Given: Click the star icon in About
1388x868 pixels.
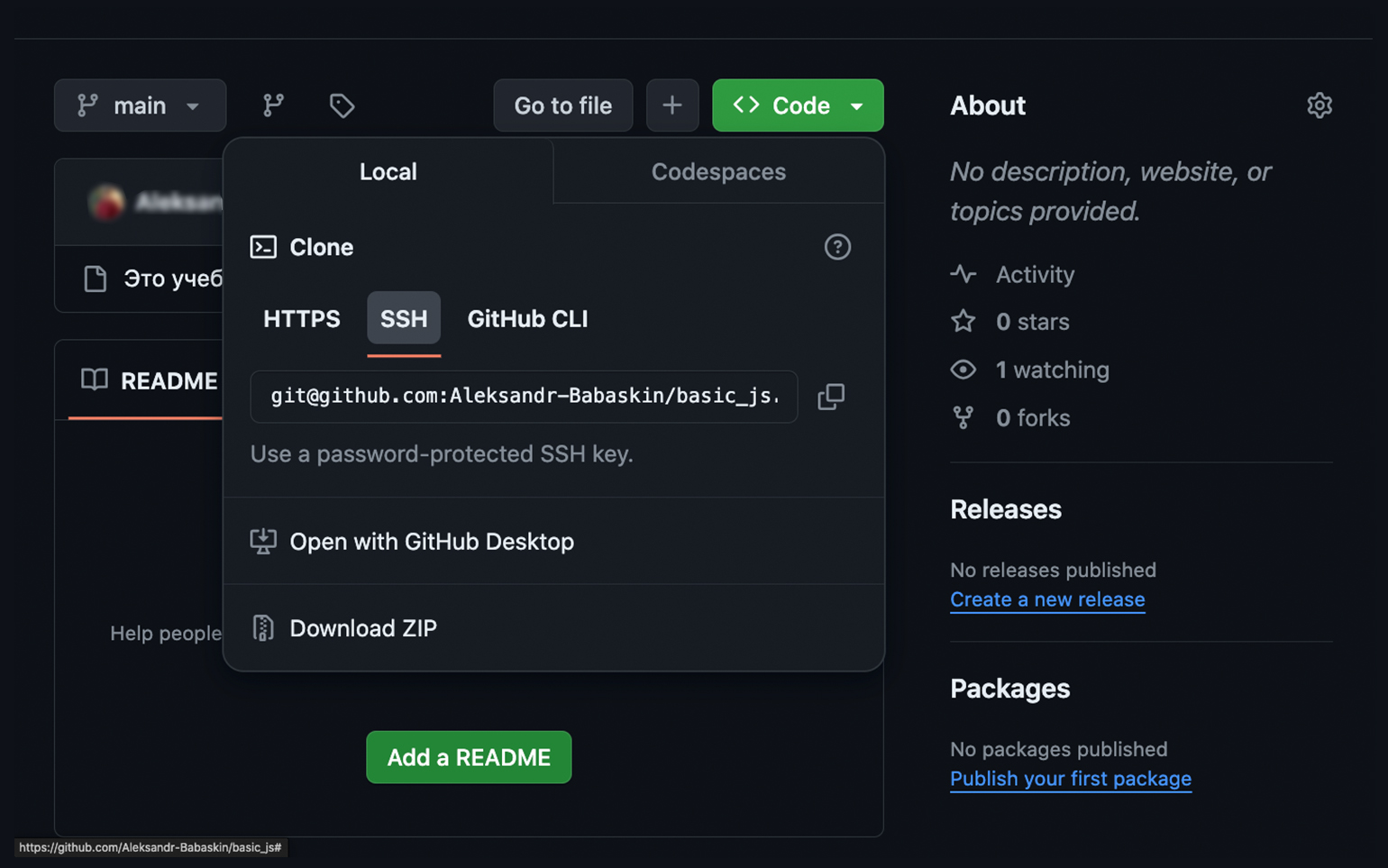Looking at the screenshot, I should tap(963, 321).
